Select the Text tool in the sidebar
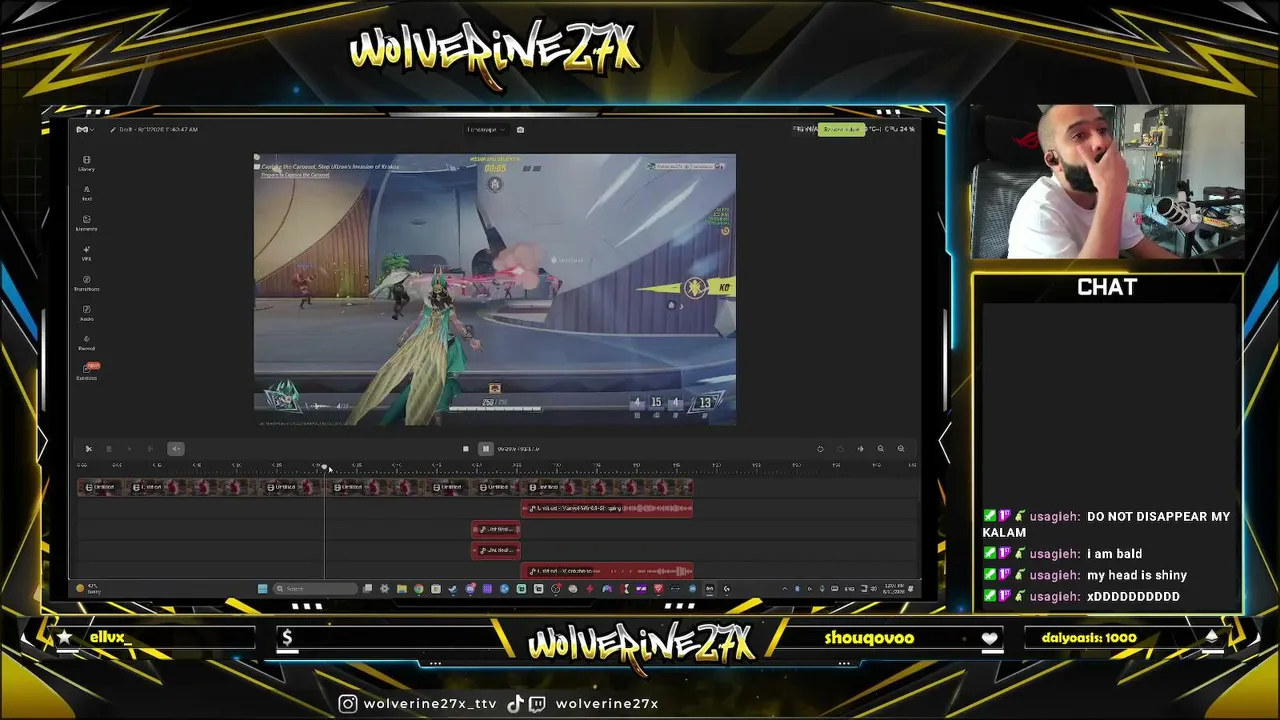The width and height of the screenshot is (1280, 720). coord(86,193)
